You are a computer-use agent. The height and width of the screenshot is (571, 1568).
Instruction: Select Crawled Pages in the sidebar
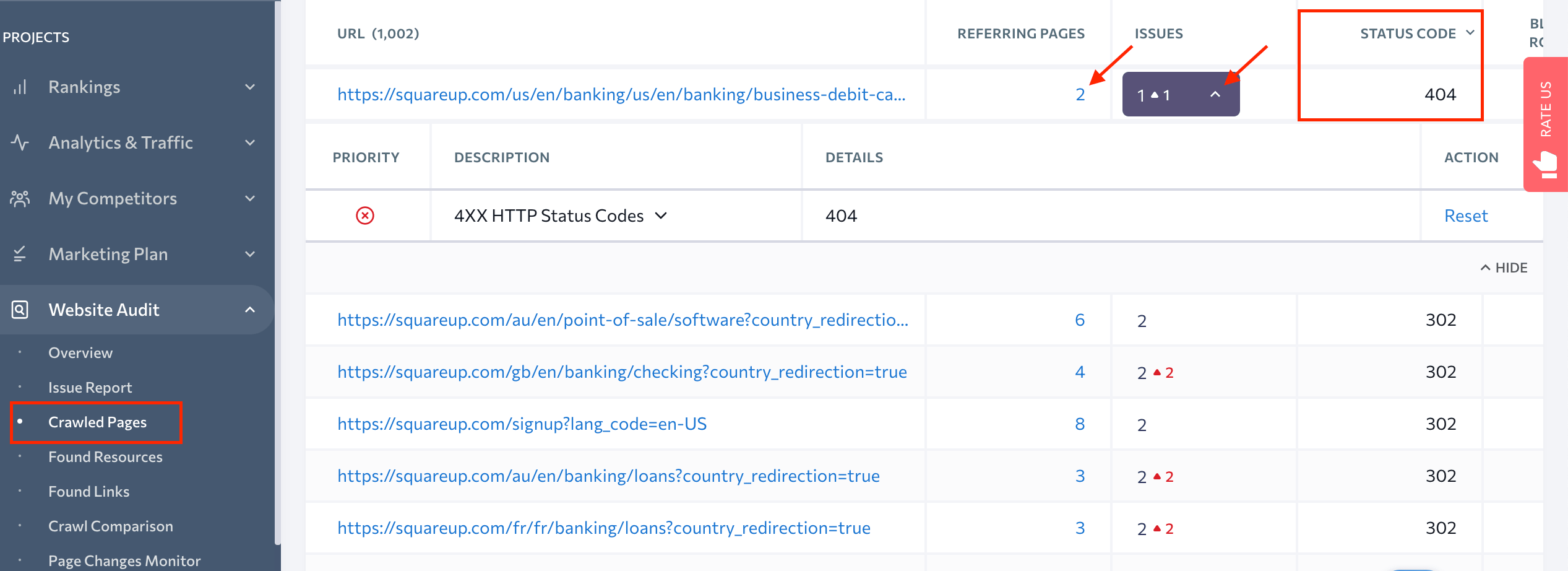tap(98, 422)
